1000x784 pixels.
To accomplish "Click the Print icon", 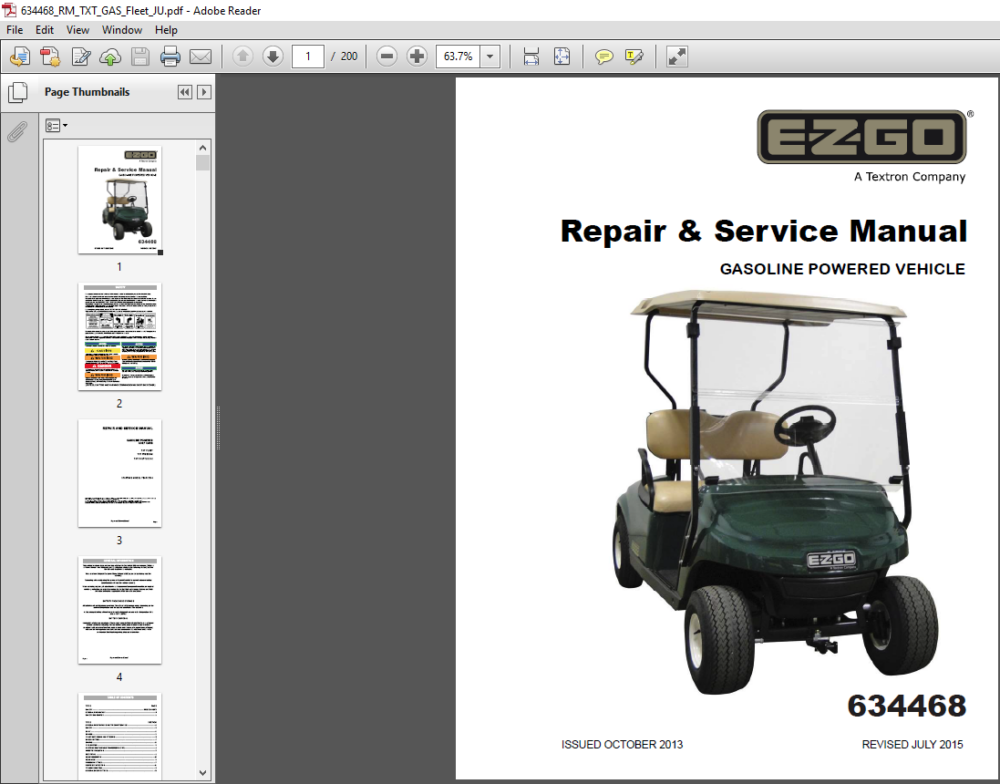I will point(170,57).
